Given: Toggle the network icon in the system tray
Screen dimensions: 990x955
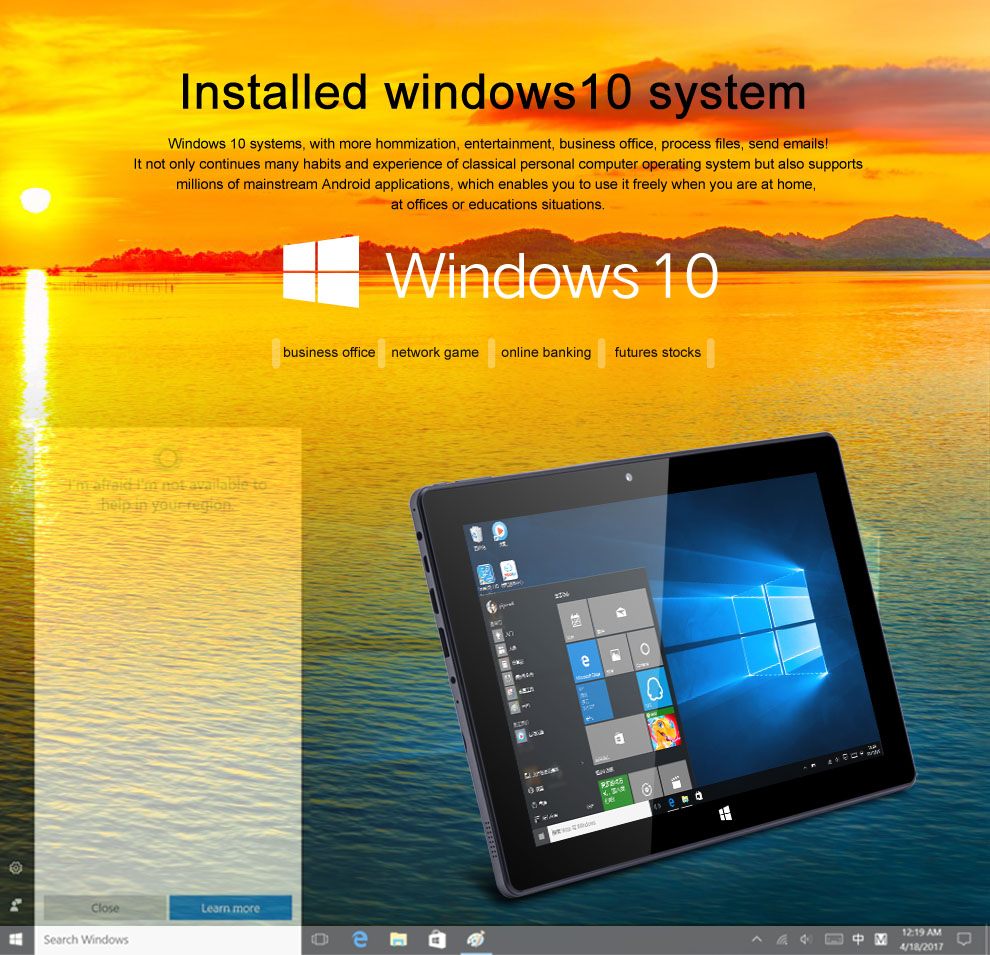Looking at the screenshot, I should 783,940.
